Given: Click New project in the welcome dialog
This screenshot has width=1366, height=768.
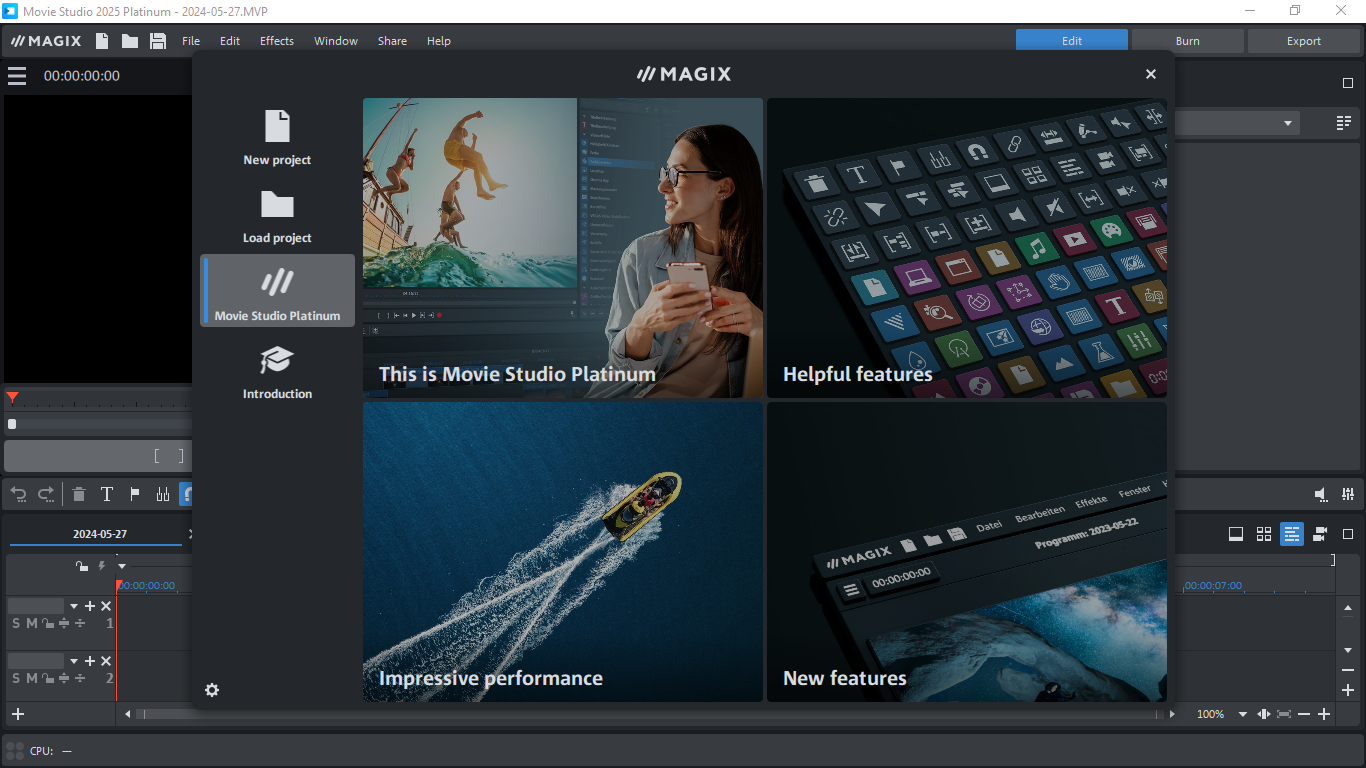Looking at the screenshot, I should pos(277,138).
